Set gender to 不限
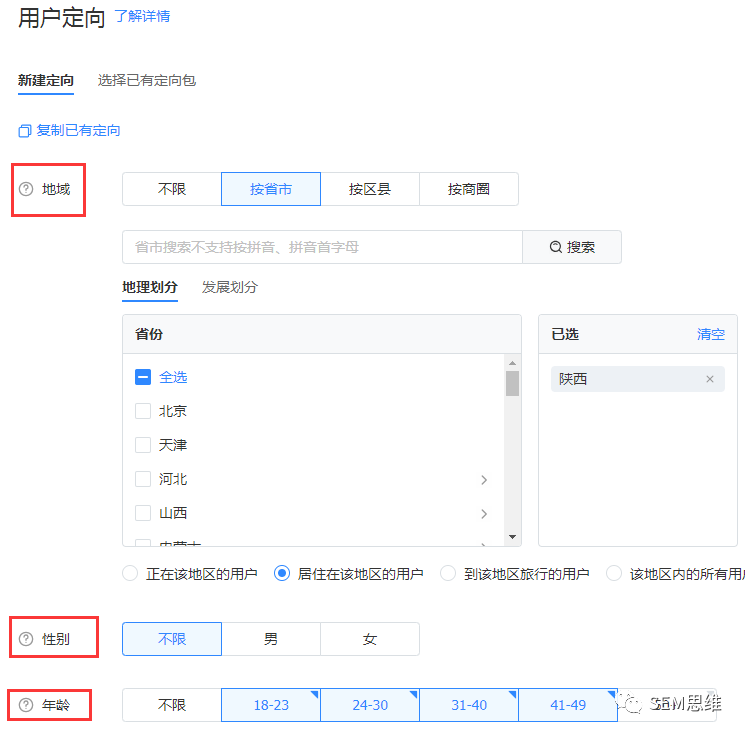745x735 pixels. click(x=172, y=639)
